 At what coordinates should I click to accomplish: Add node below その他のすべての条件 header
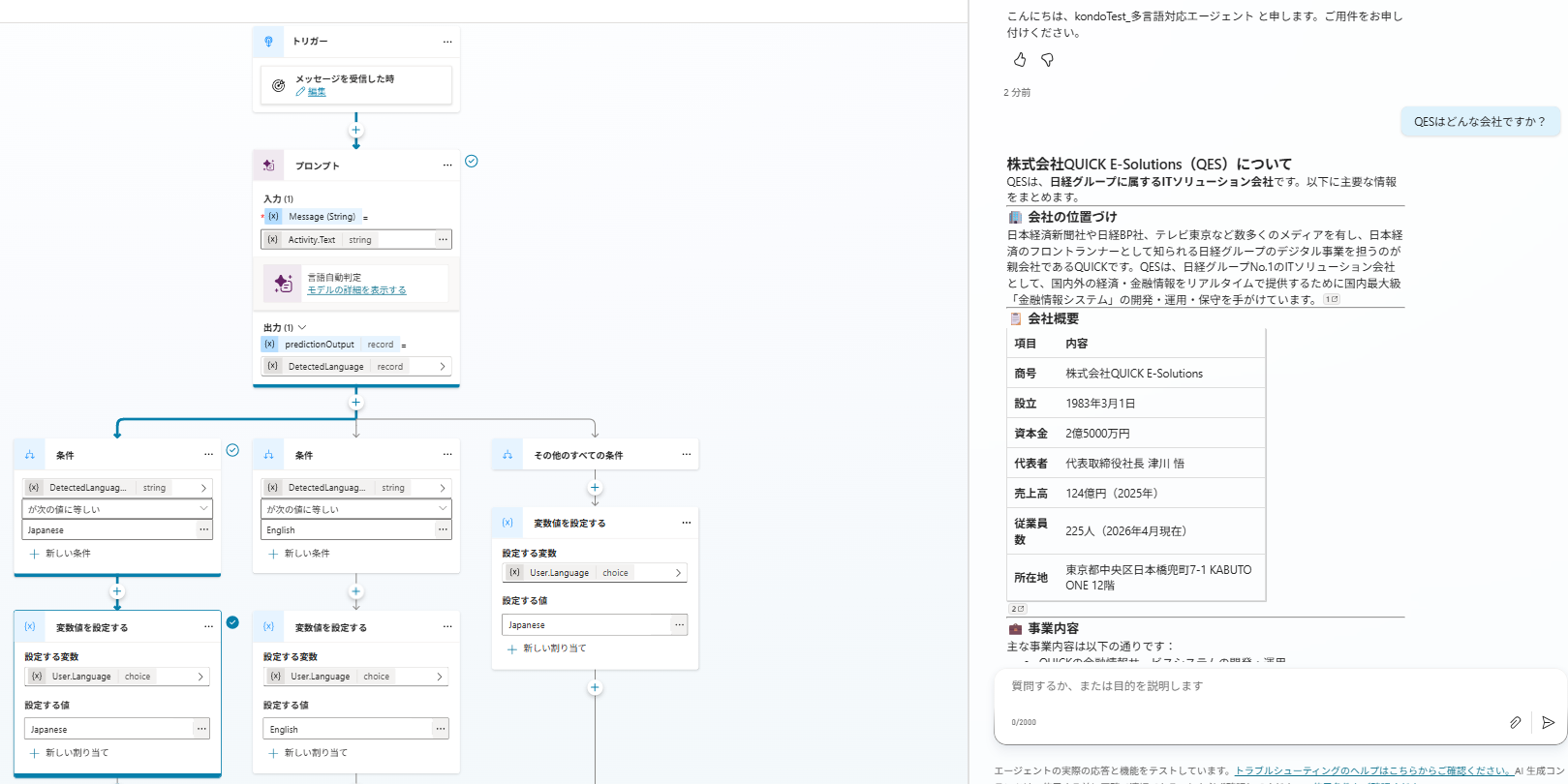pos(595,488)
